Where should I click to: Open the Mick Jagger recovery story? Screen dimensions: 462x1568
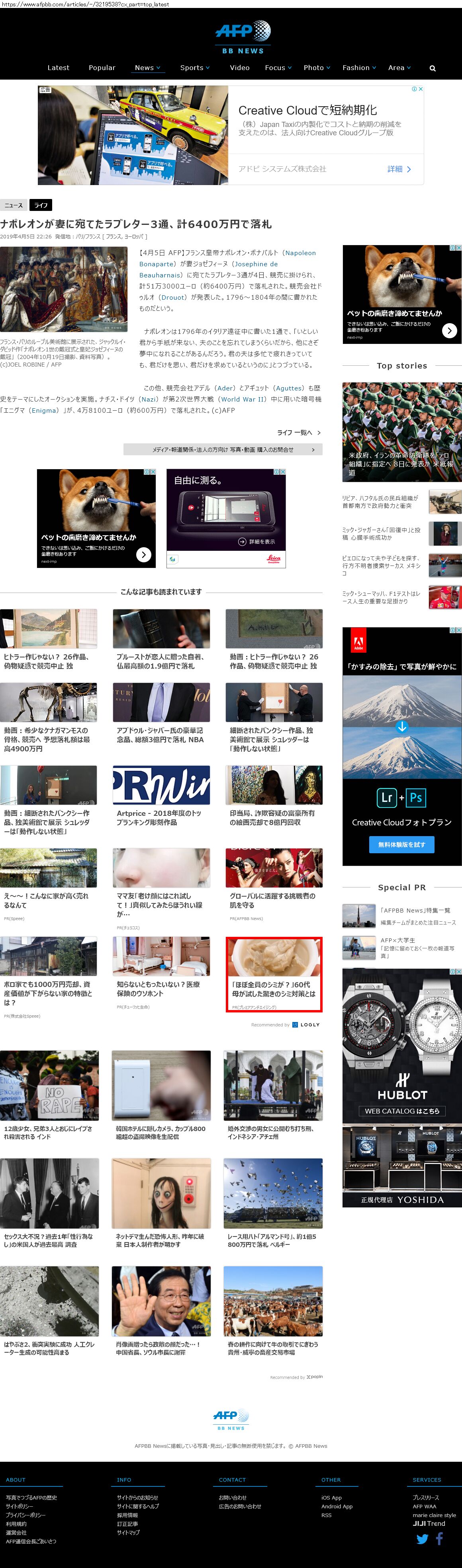click(x=401, y=534)
